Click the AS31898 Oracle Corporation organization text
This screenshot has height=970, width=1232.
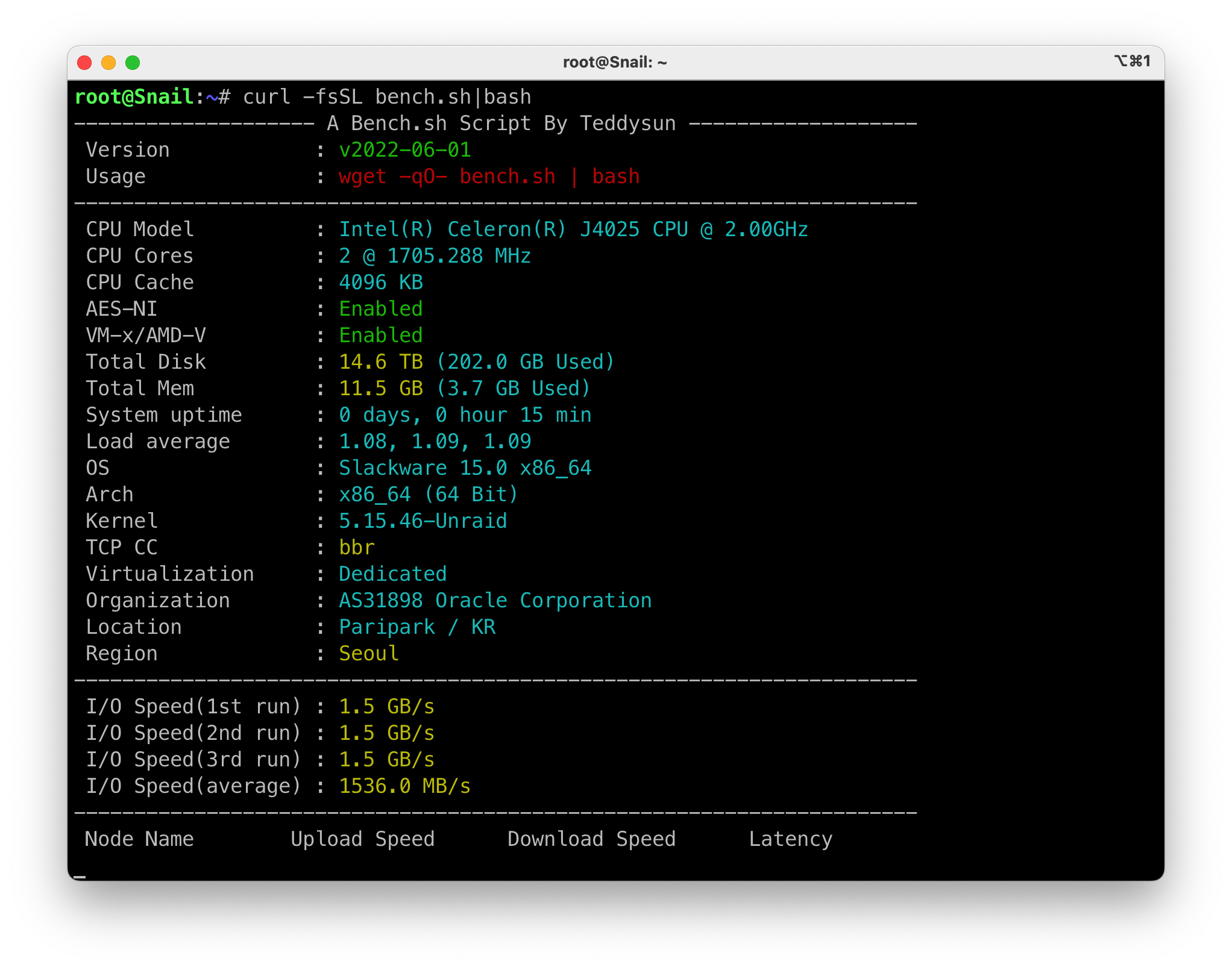tap(495, 601)
